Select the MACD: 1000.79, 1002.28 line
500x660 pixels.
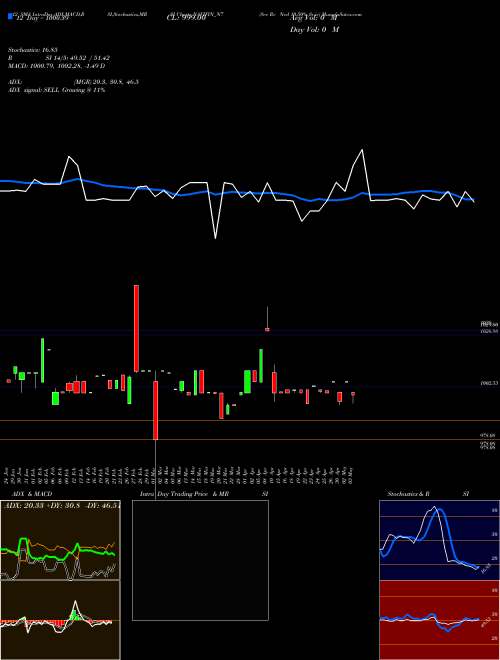tap(56, 66)
